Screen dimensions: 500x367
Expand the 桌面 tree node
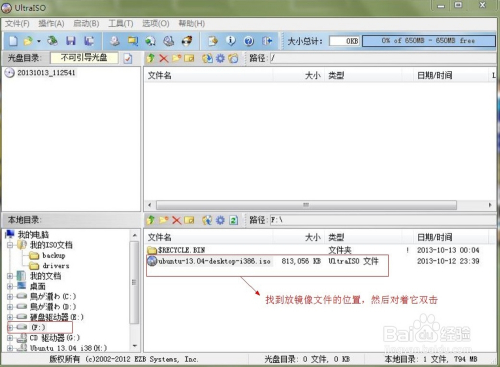click(10, 286)
